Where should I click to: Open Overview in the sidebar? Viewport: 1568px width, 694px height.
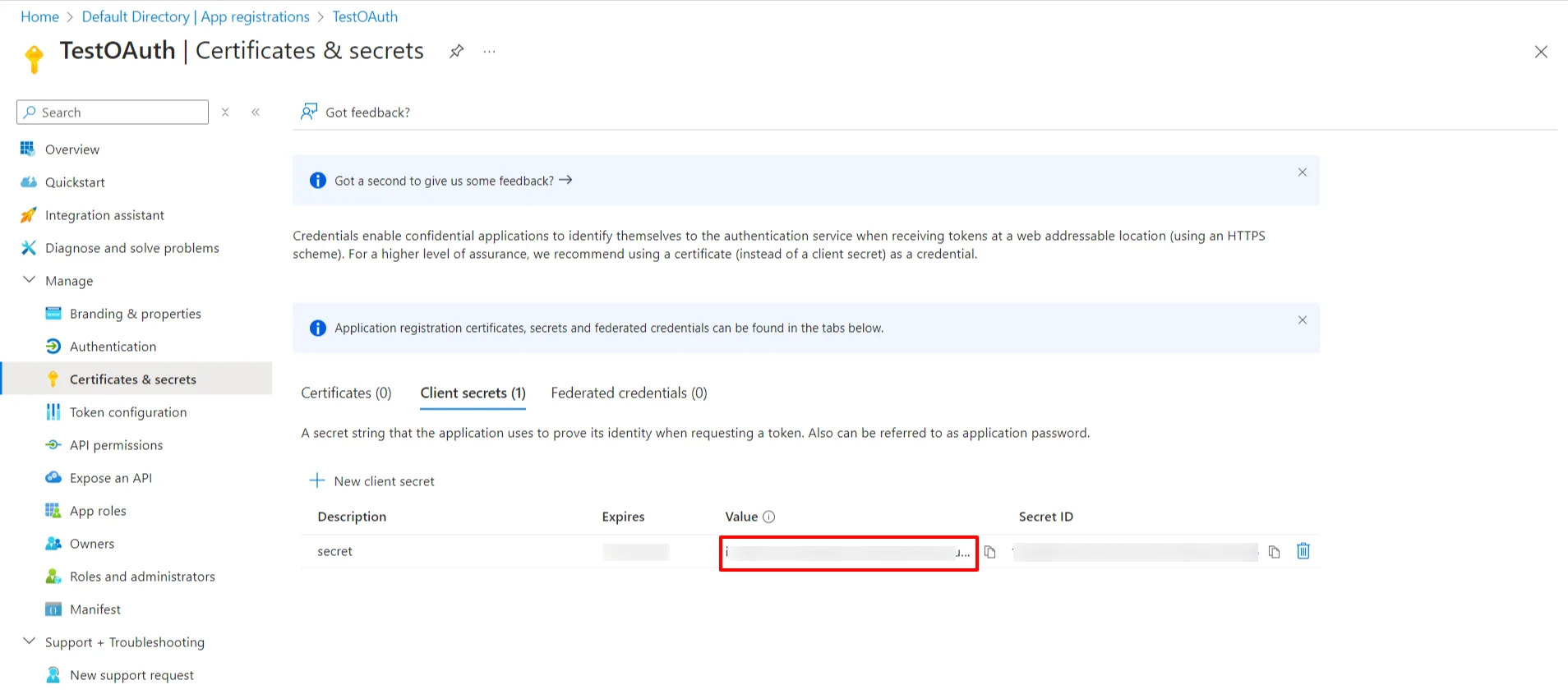click(72, 149)
